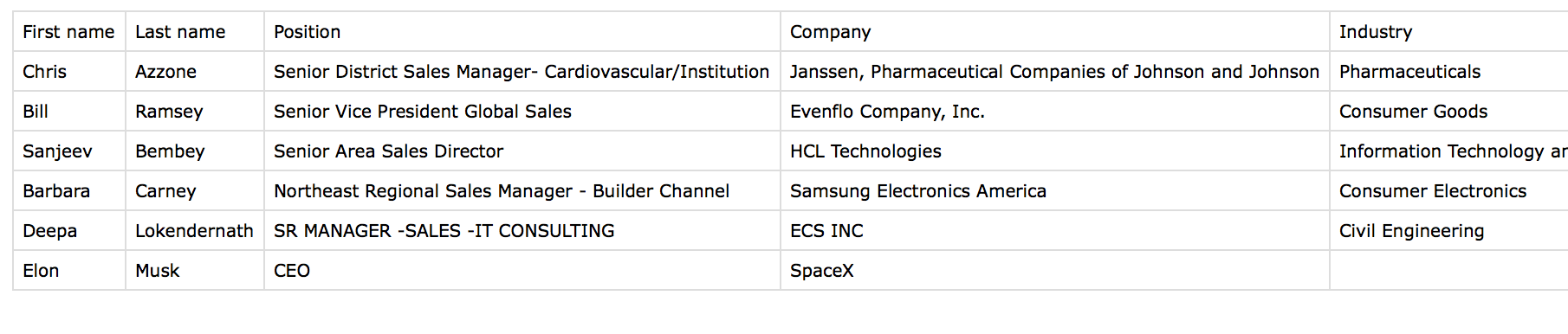Select the Samsung Electronics America cell
Screen dimensions: 1568x334
click(1055, 191)
